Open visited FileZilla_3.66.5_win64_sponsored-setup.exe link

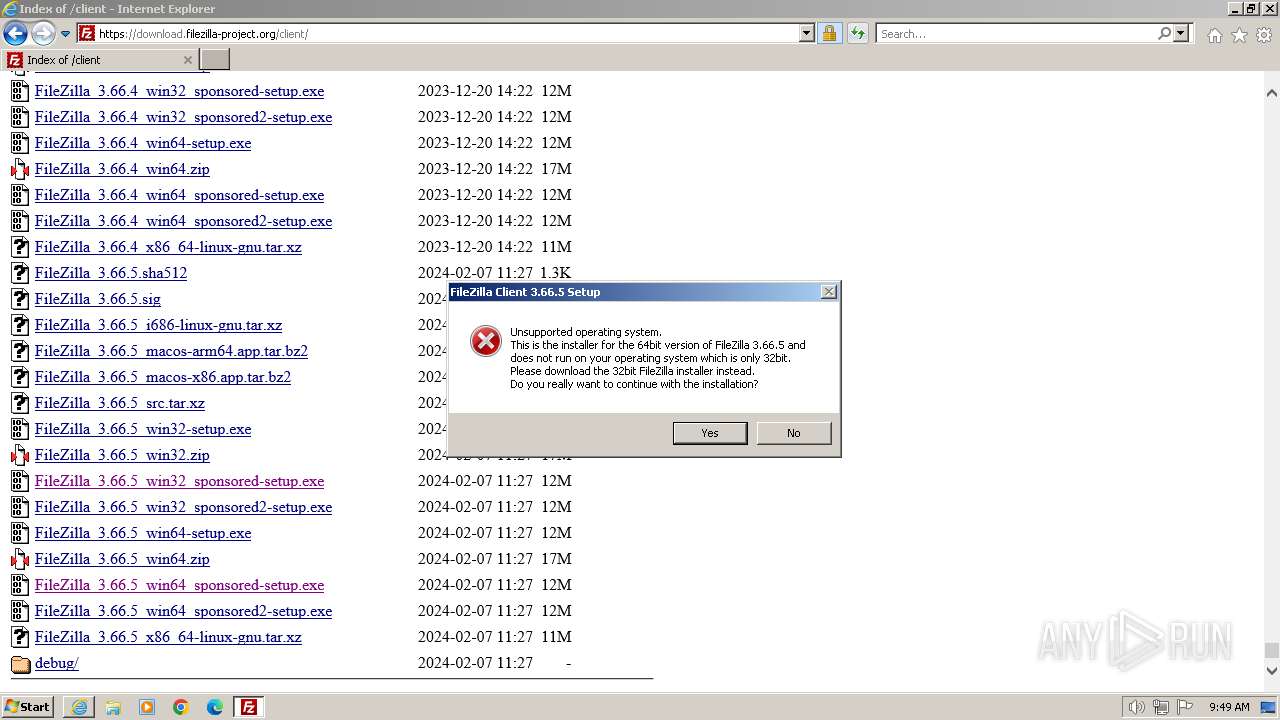click(179, 585)
